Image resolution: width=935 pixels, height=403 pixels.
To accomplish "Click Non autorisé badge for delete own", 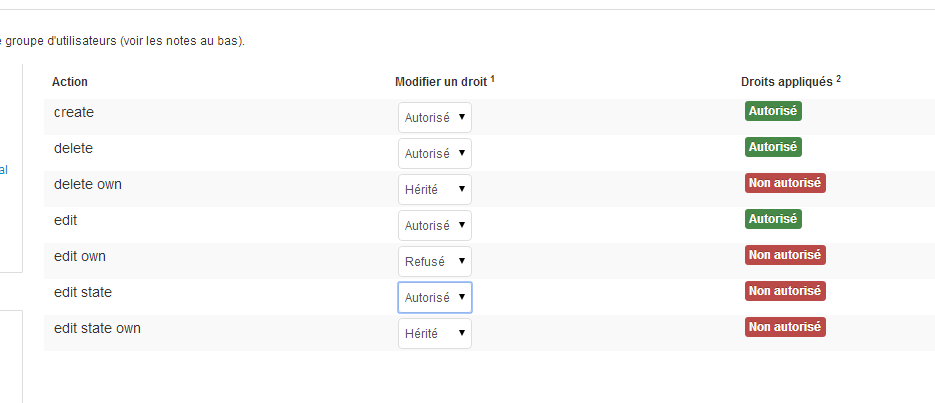I will click(785, 183).
